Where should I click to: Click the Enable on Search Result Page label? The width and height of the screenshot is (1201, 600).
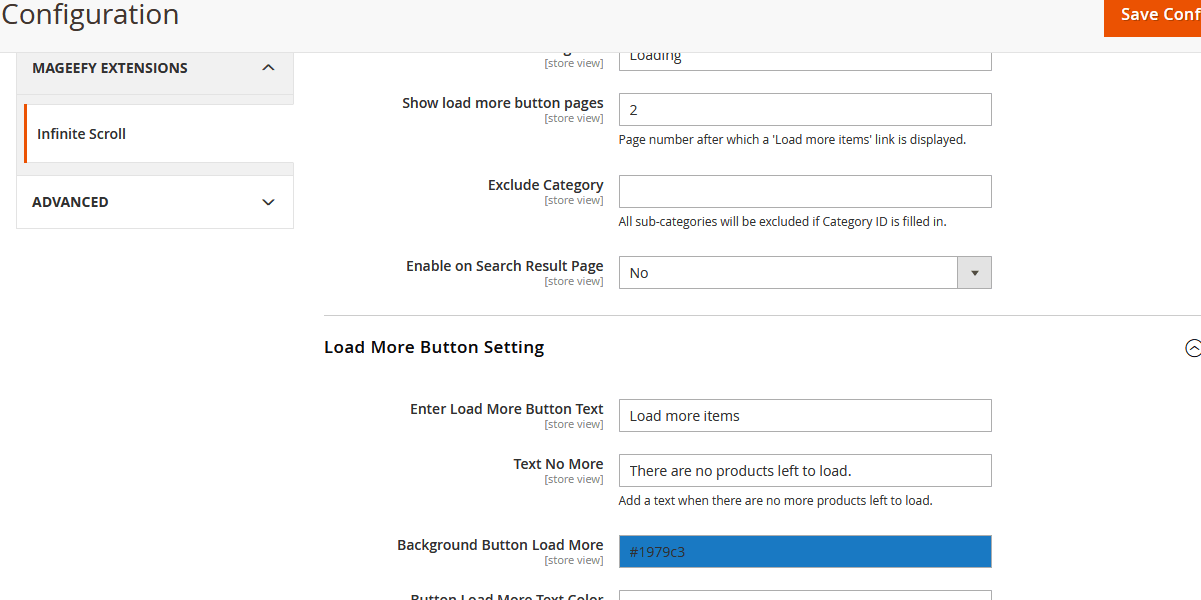(x=504, y=266)
